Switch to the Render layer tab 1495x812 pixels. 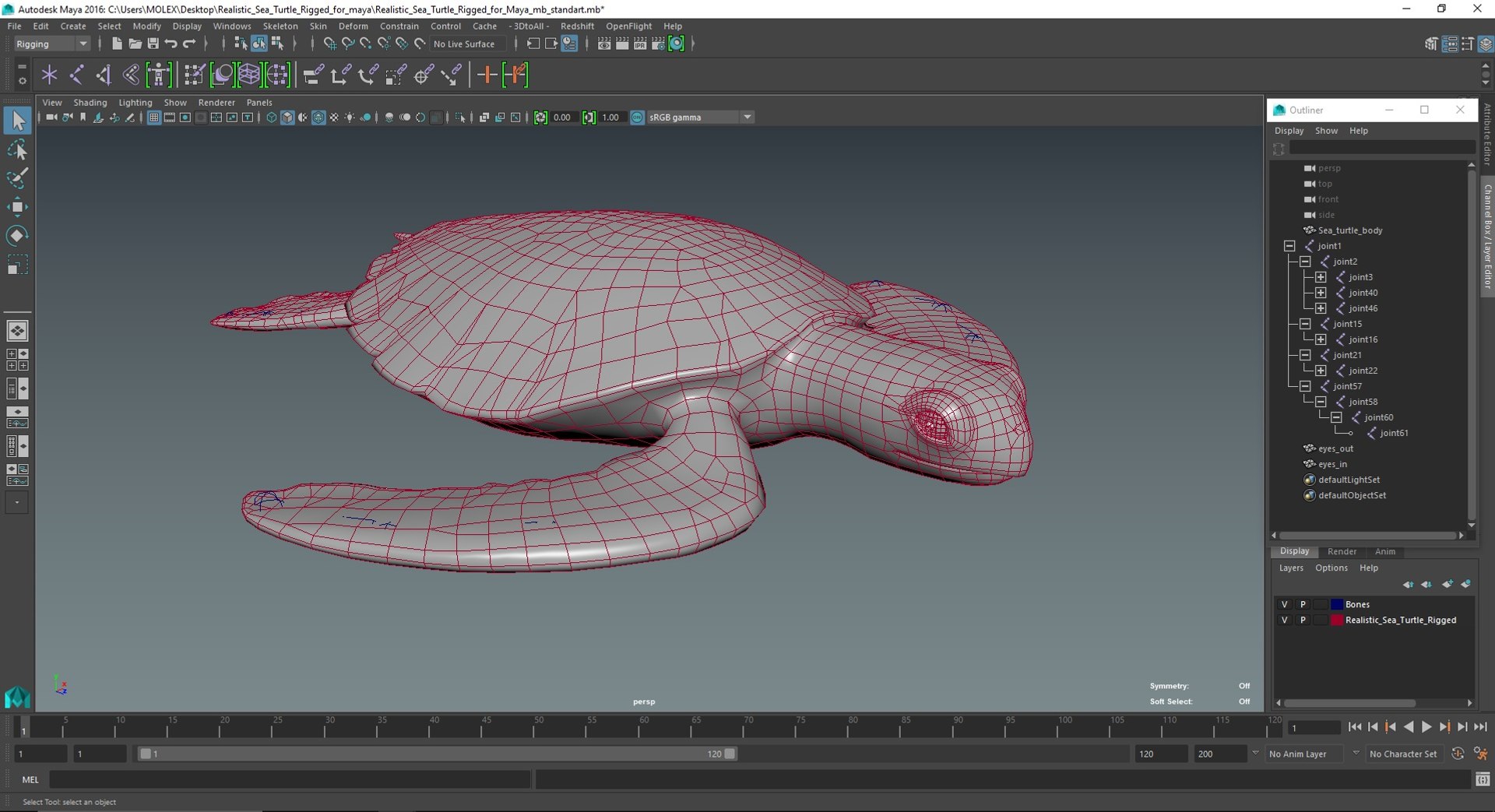[x=1342, y=551]
